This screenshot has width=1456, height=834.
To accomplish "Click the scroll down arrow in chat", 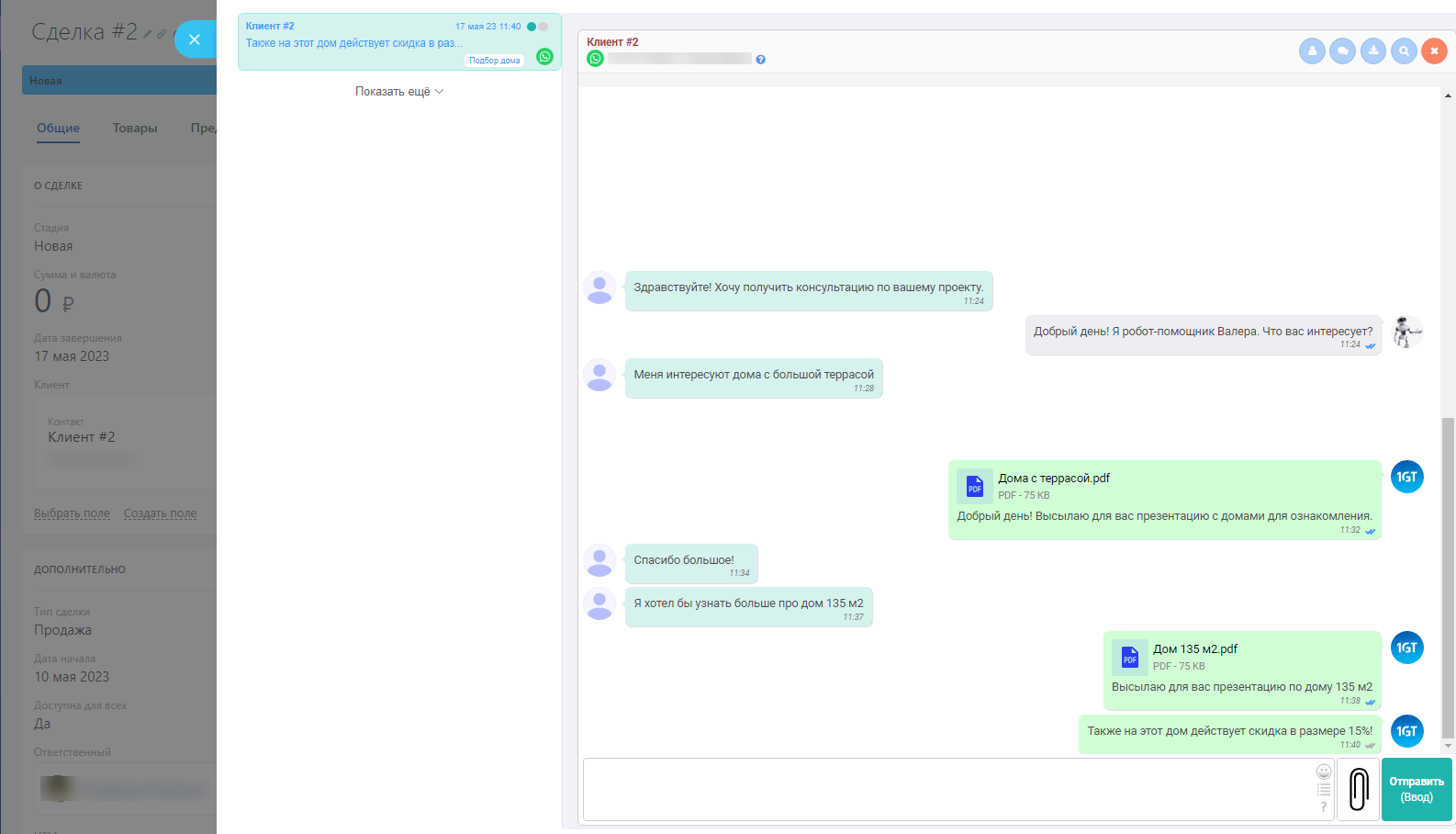I will (1448, 746).
